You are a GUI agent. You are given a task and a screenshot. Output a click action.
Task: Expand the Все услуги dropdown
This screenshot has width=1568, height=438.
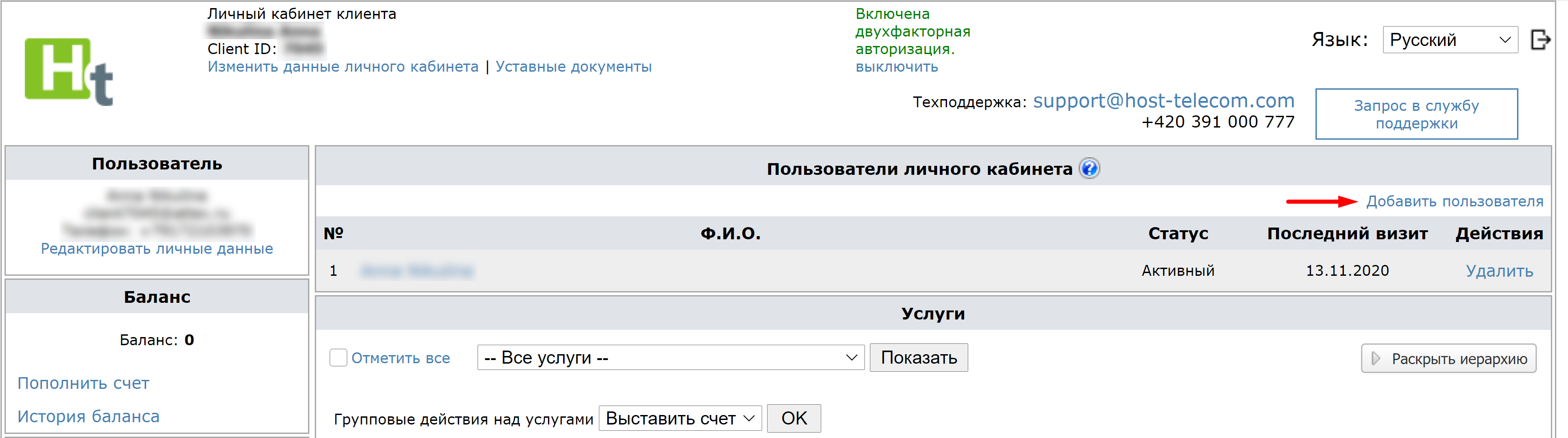tap(671, 358)
